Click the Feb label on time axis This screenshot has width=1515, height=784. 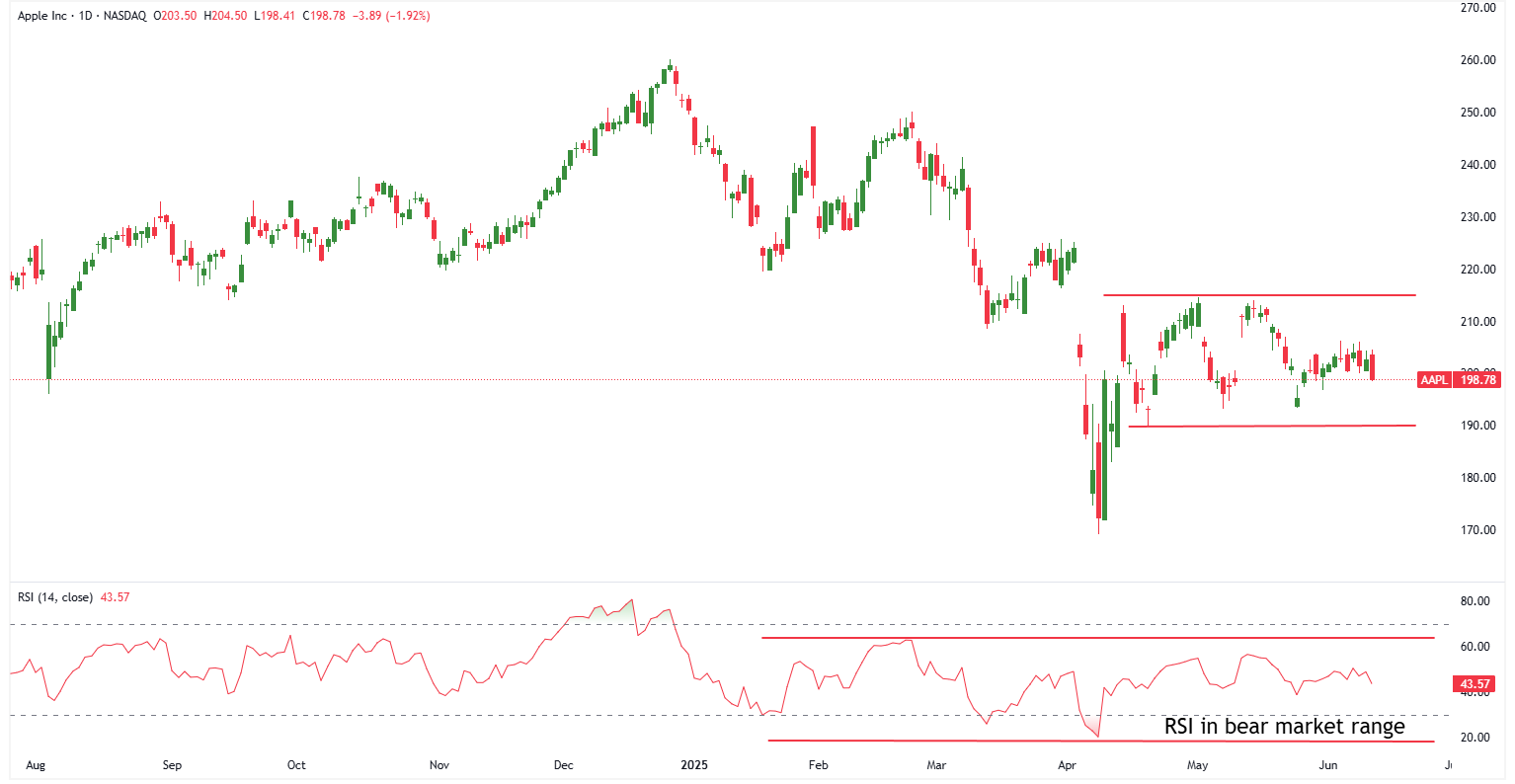pos(818,765)
